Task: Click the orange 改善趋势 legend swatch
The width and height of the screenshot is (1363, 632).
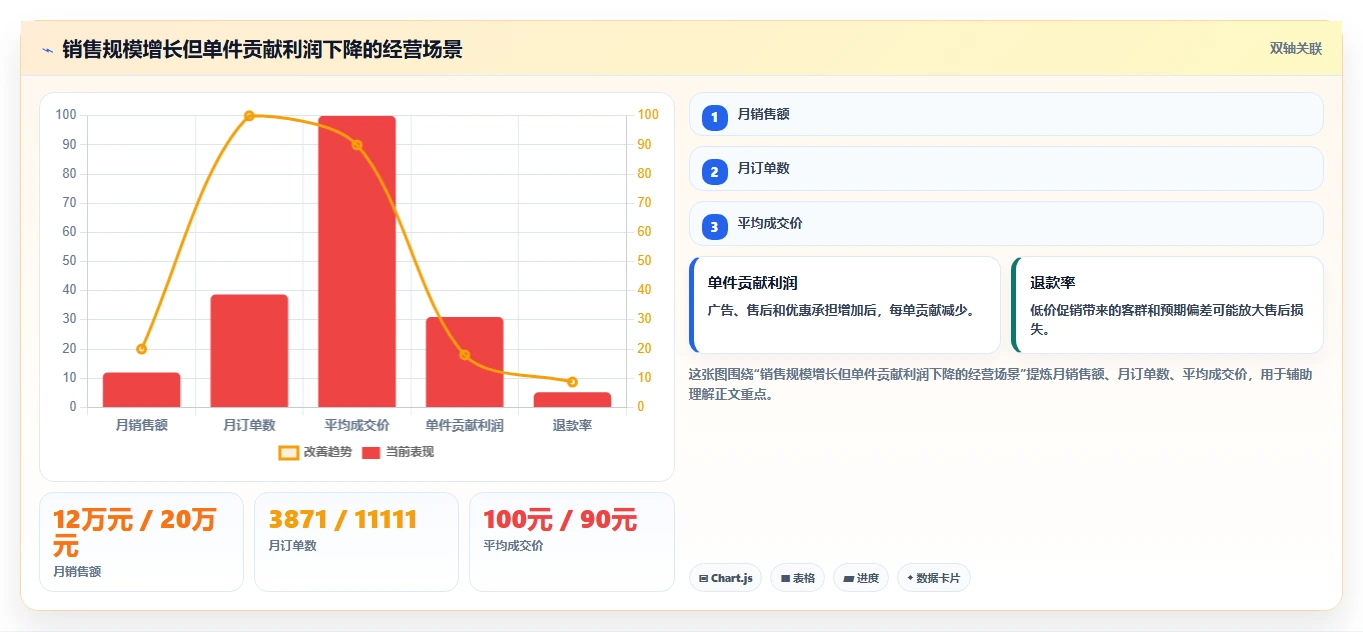Action: [x=288, y=453]
